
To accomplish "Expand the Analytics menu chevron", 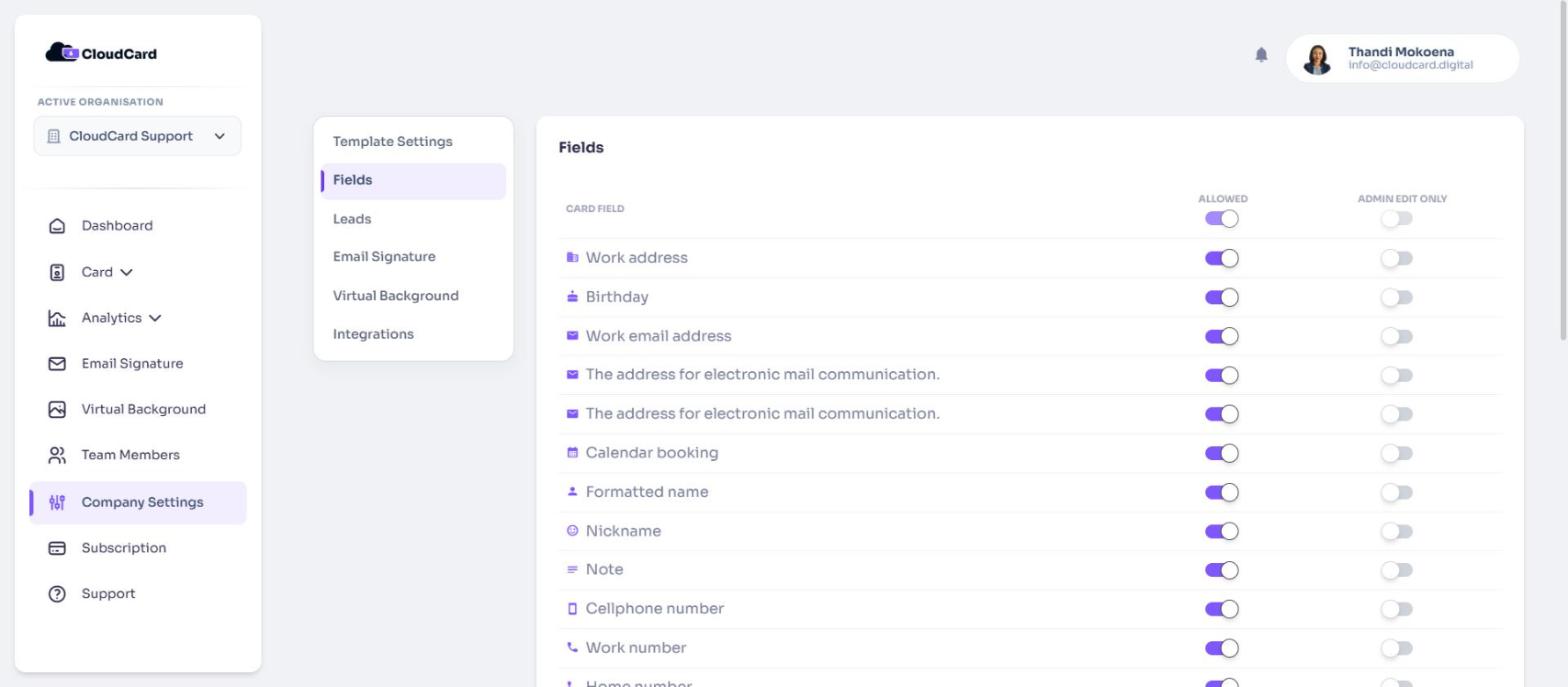I will point(155,318).
